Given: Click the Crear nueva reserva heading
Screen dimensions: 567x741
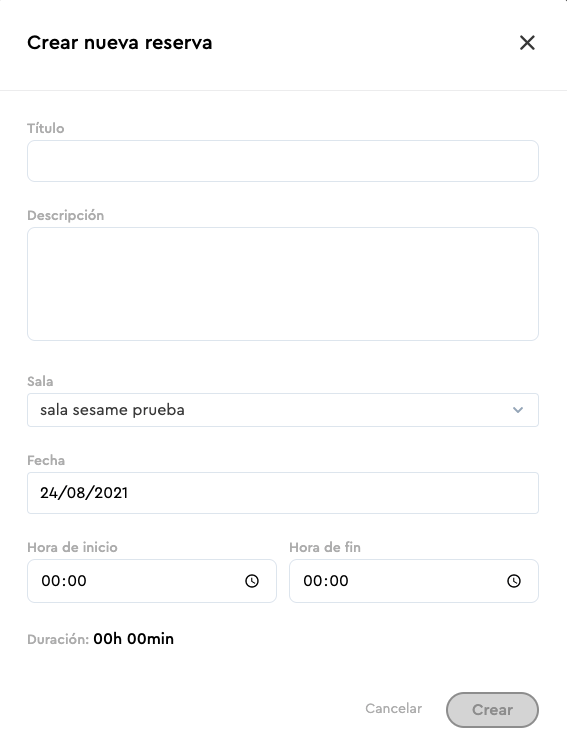Looking at the screenshot, I should (120, 43).
